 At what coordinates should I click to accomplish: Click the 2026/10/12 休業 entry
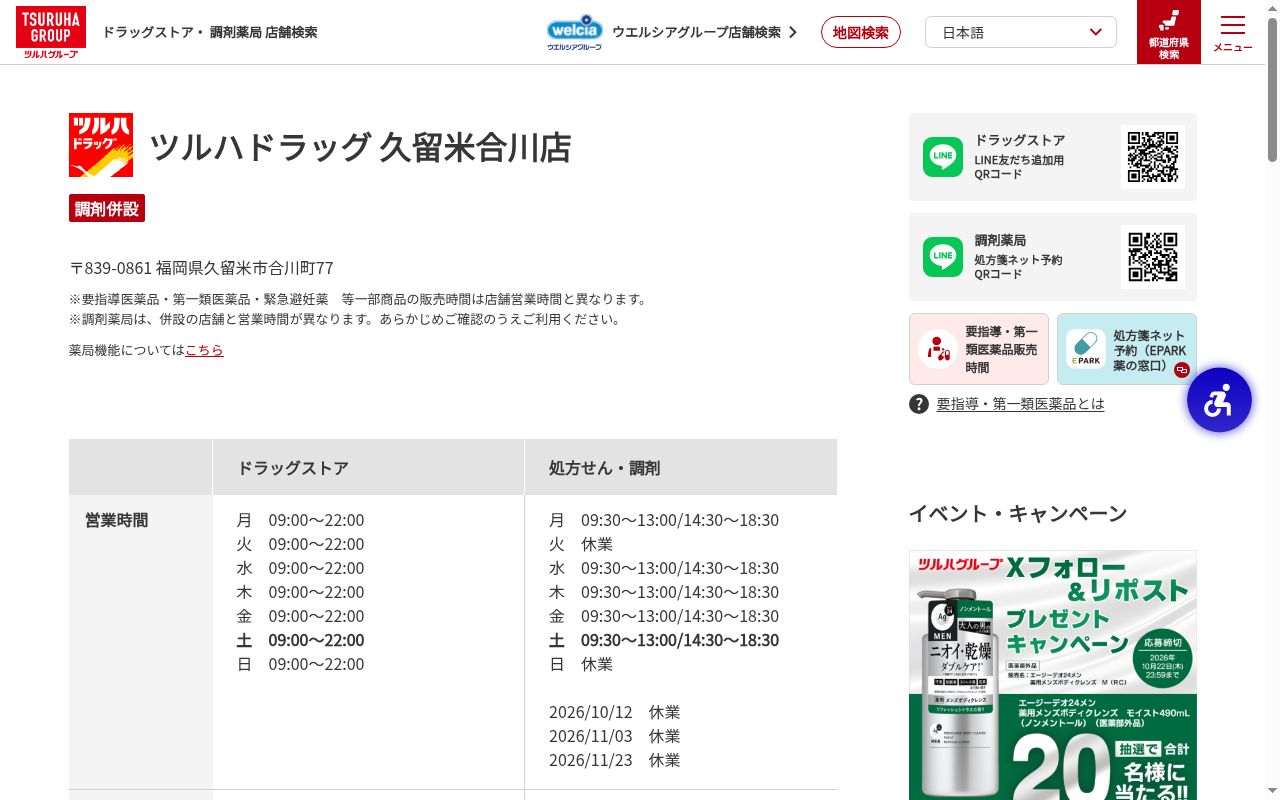point(614,712)
